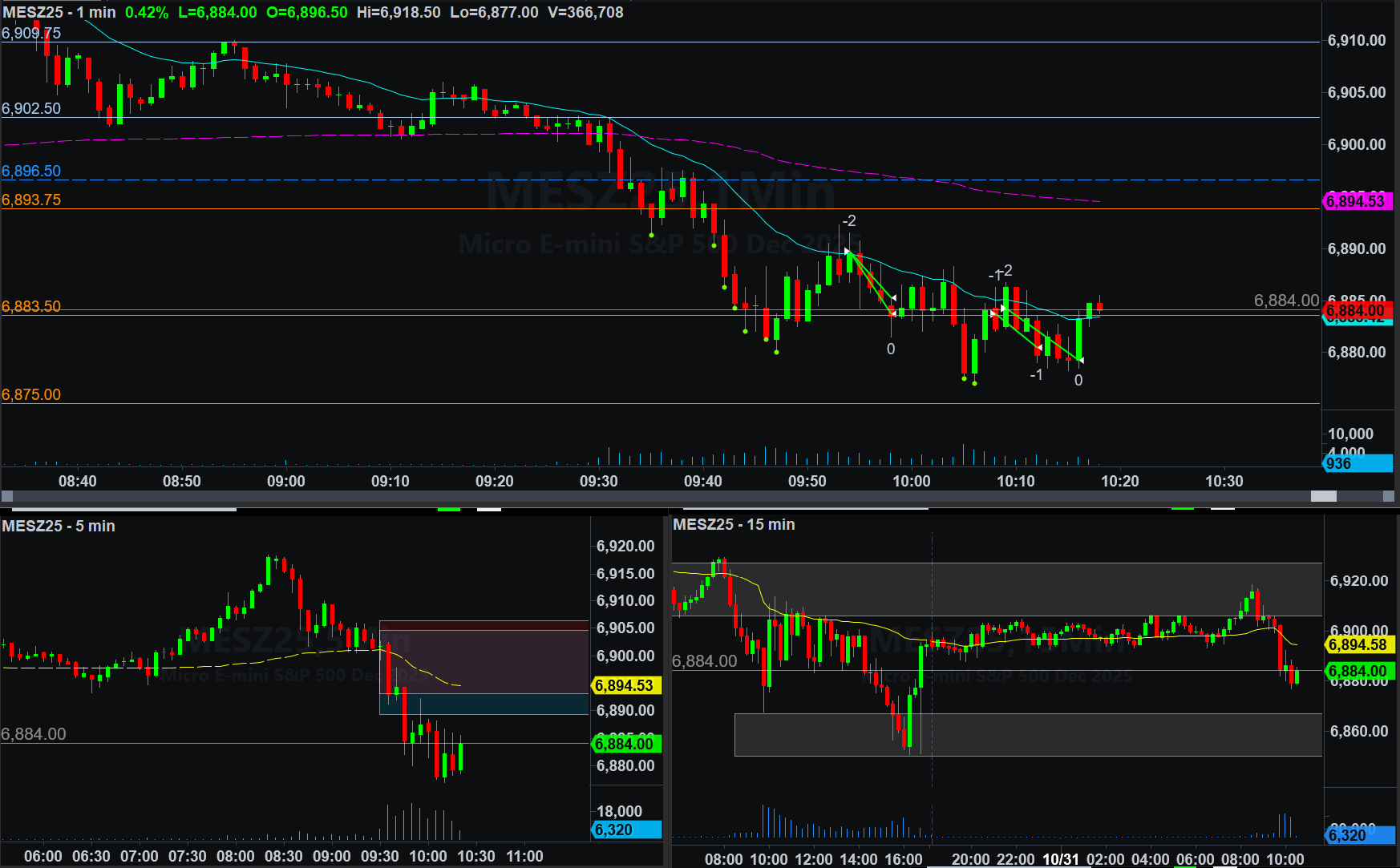Image resolution: width=1400 pixels, height=868 pixels.
Task: Click the scrollbar right arrow under 1-min chart
Action: pos(1389,496)
